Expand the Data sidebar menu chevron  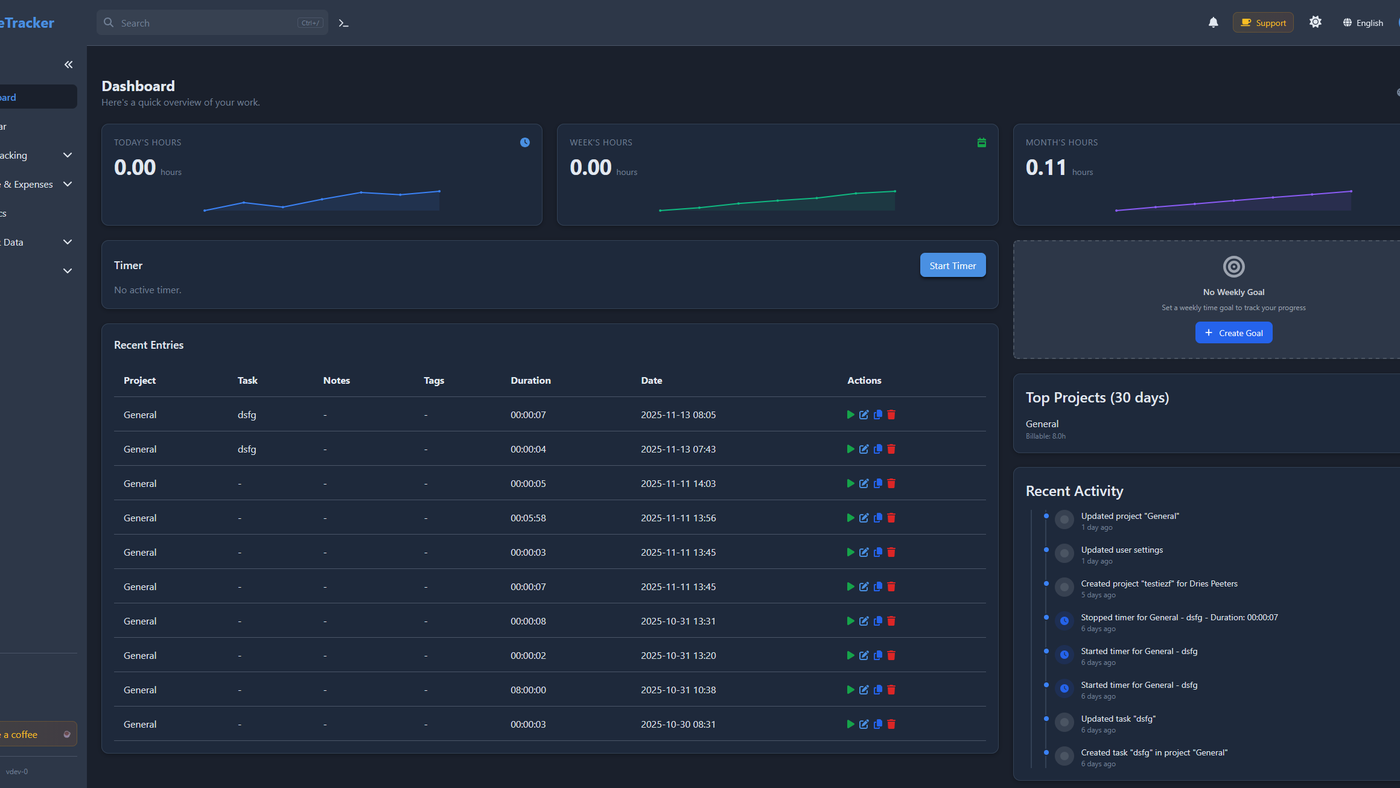(x=68, y=242)
